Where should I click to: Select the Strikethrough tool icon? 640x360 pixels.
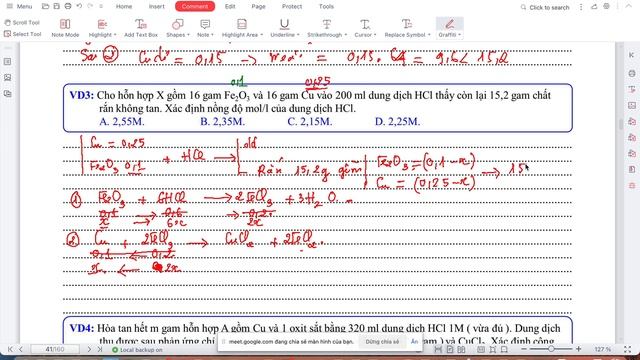[327, 24]
